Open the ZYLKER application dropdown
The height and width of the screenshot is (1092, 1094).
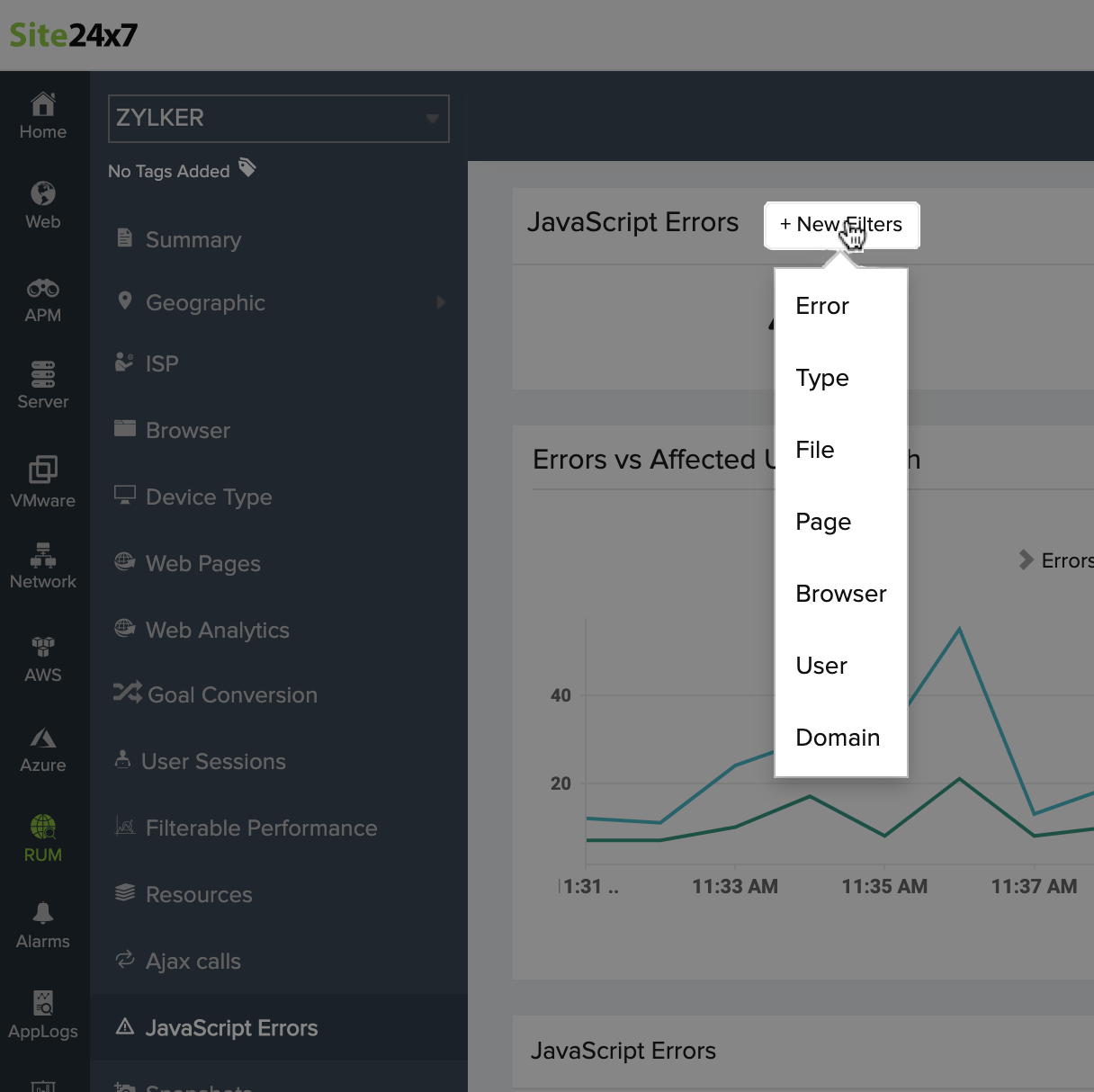278,119
